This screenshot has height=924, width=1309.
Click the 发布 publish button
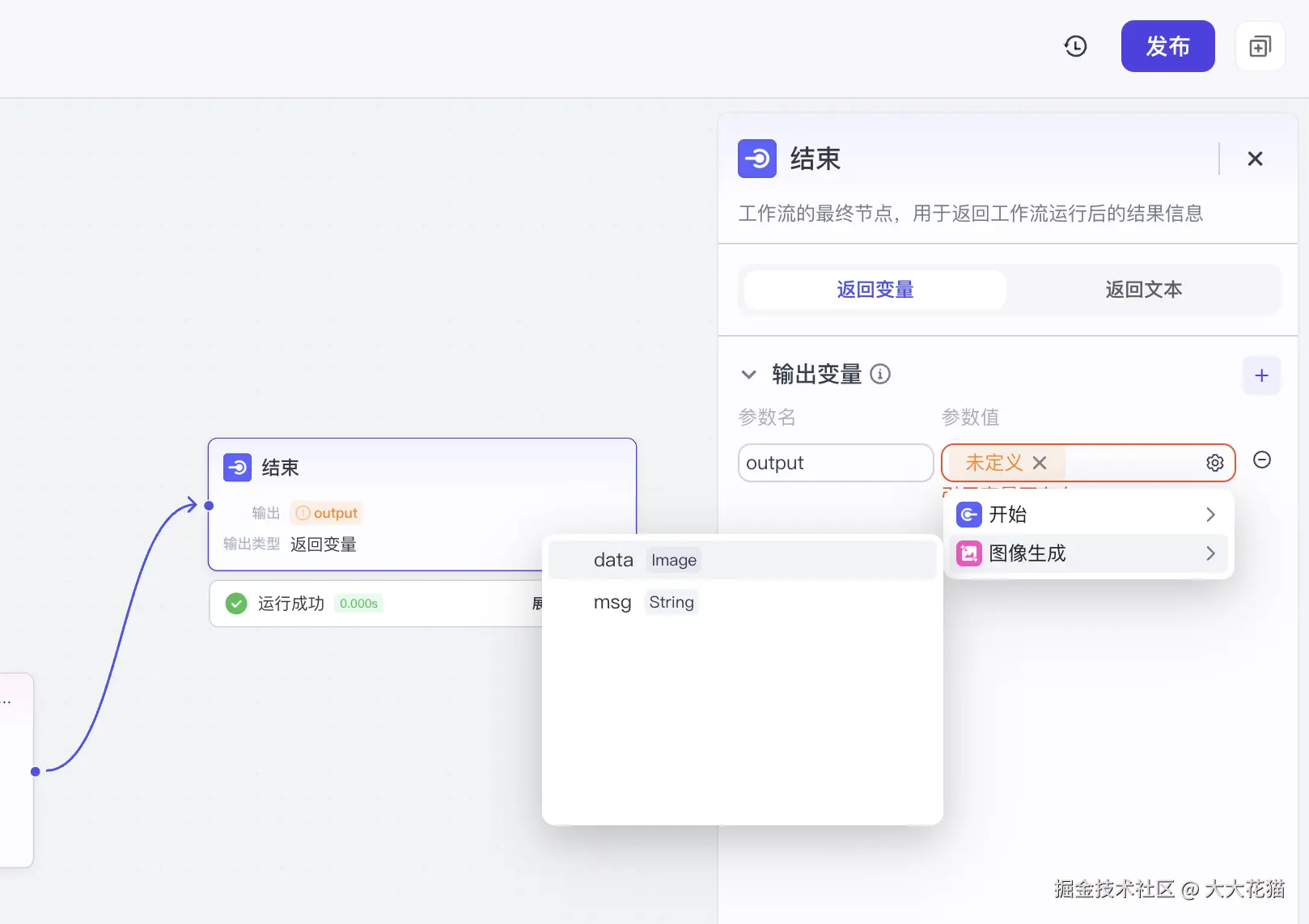pos(1167,46)
